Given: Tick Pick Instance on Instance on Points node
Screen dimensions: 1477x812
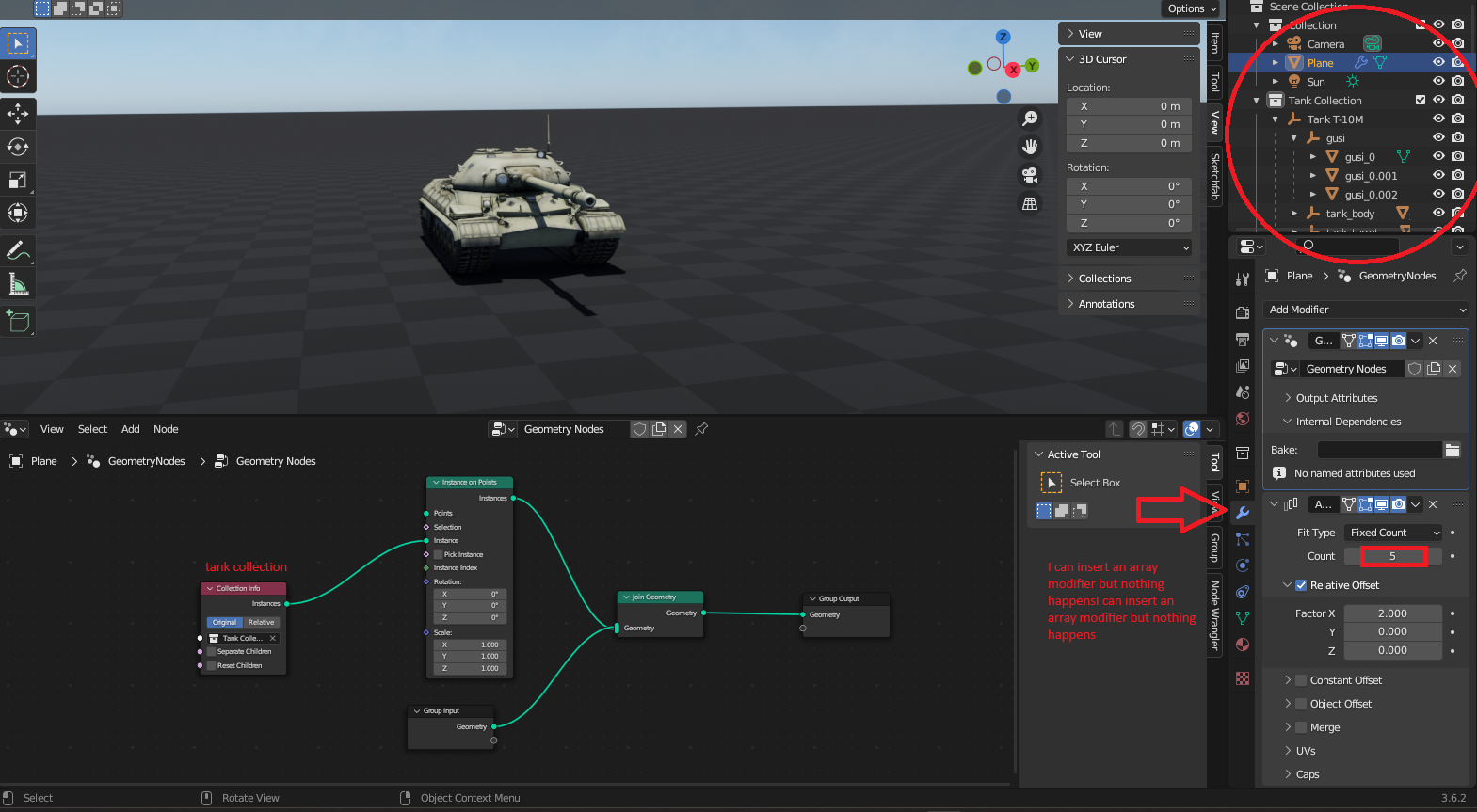Looking at the screenshot, I should (x=439, y=554).
